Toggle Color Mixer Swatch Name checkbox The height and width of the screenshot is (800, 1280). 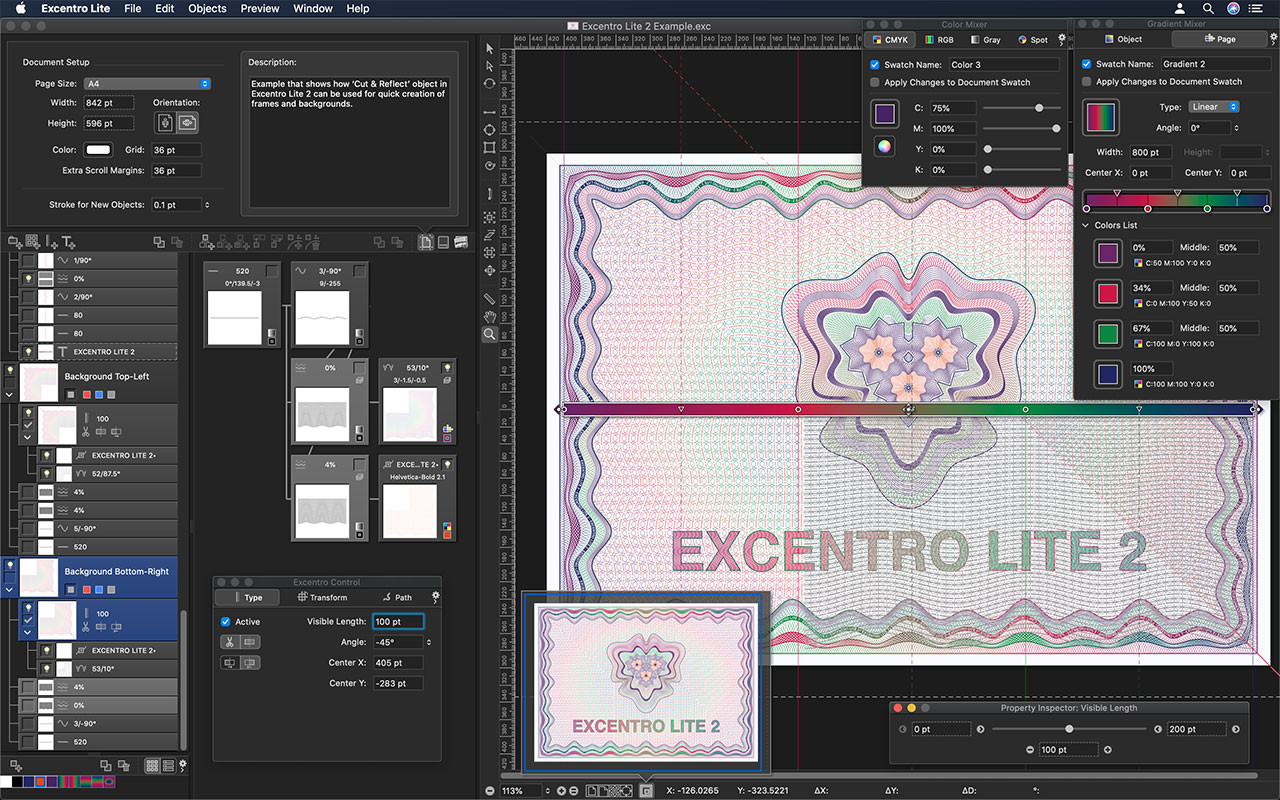pos(875,64)
